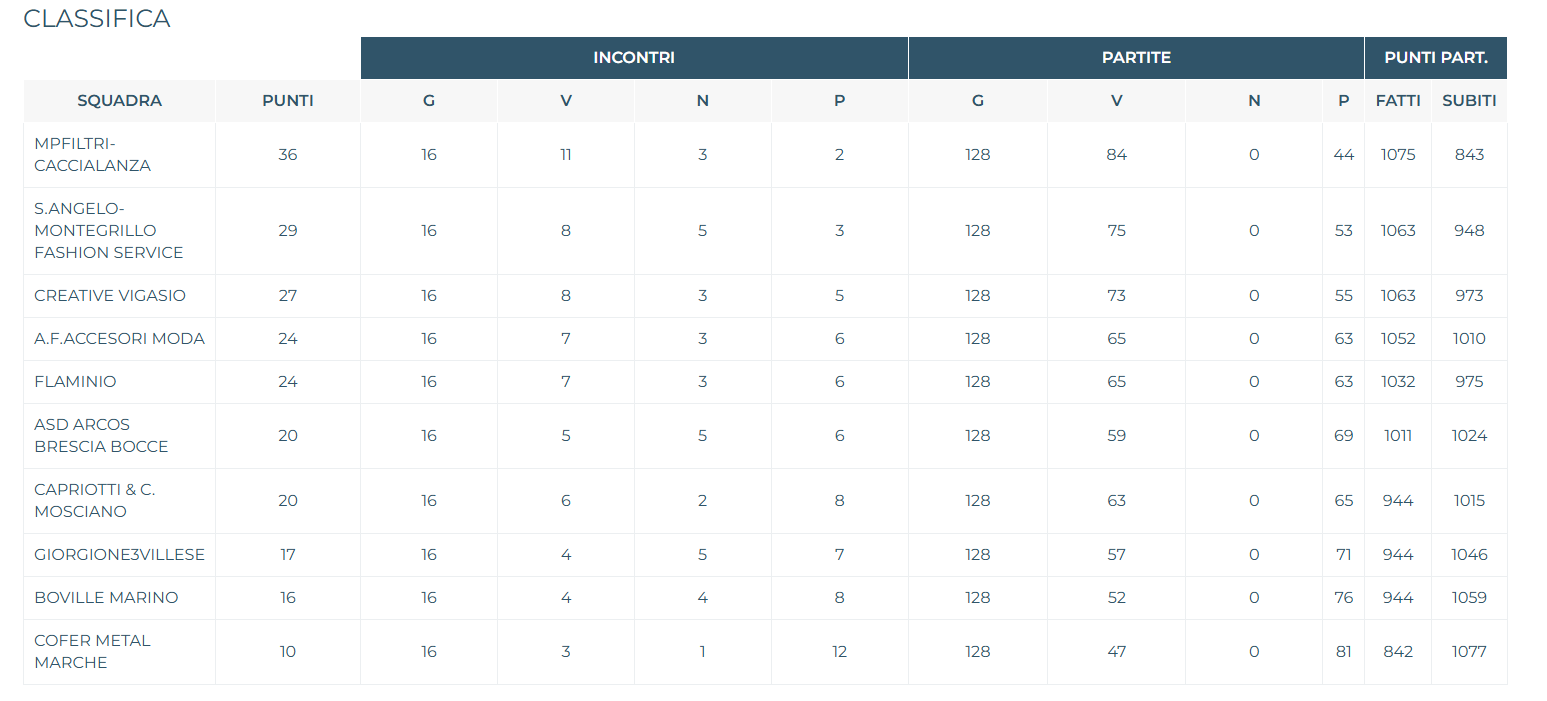Click the 36 points of MPFILTRI-CACCIALANZA
Viewport: 1547px width, 701px height.
pos(288,155)
